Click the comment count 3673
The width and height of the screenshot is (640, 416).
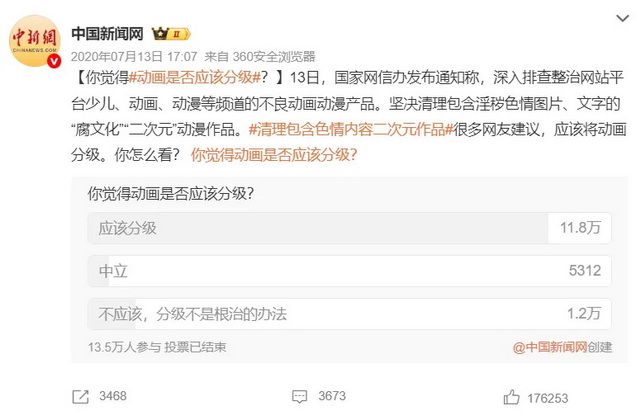pos(331,396)
